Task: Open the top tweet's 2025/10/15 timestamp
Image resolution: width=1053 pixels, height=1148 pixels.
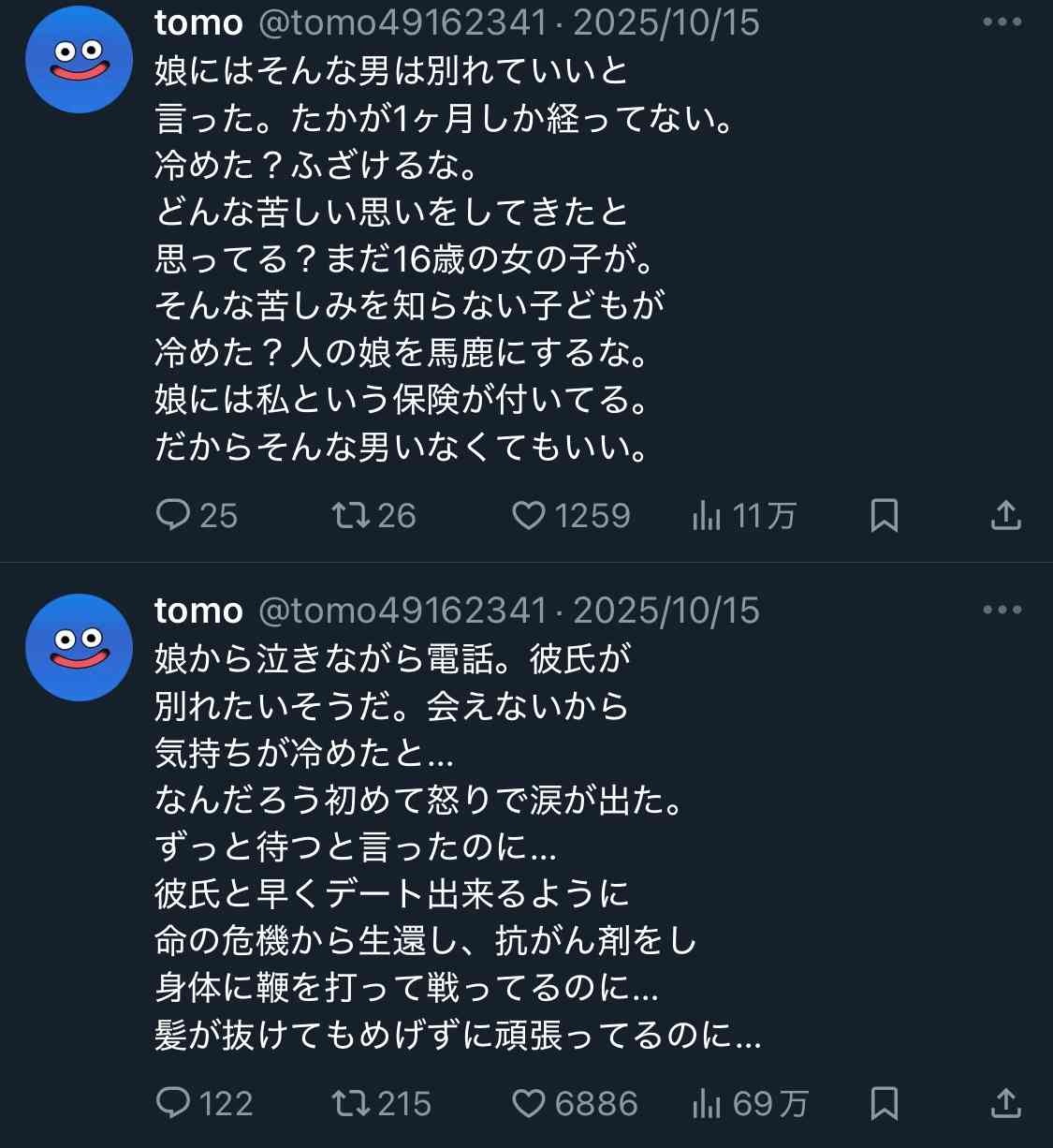Action: (x=666, y=22)
